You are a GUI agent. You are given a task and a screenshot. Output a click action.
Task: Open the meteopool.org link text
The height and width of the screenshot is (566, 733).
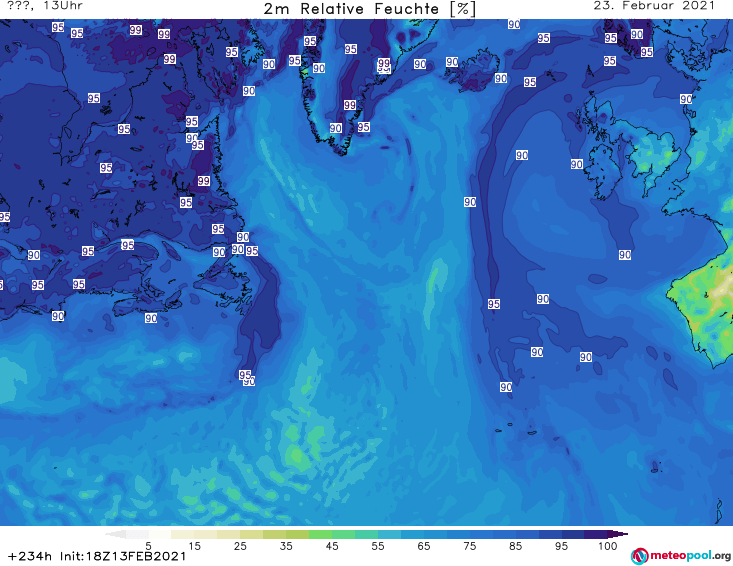(690, 556)
